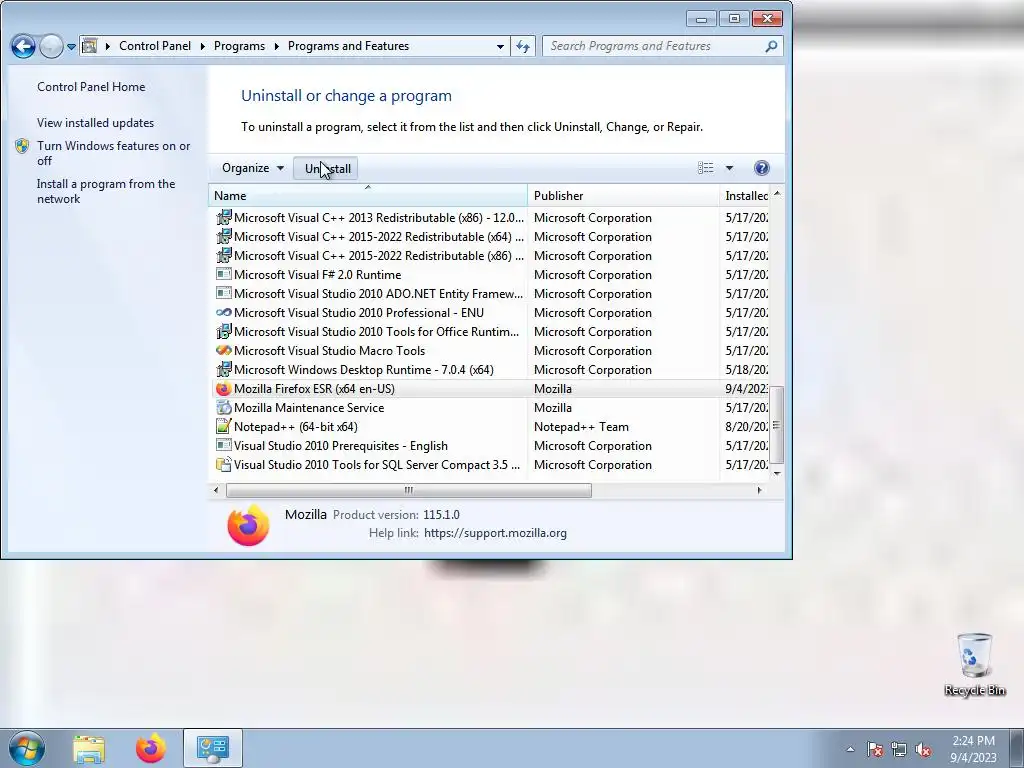Screen dimensions: 1024x768
Task: Open the Windows Start menu
Action: tap(27, 748)
